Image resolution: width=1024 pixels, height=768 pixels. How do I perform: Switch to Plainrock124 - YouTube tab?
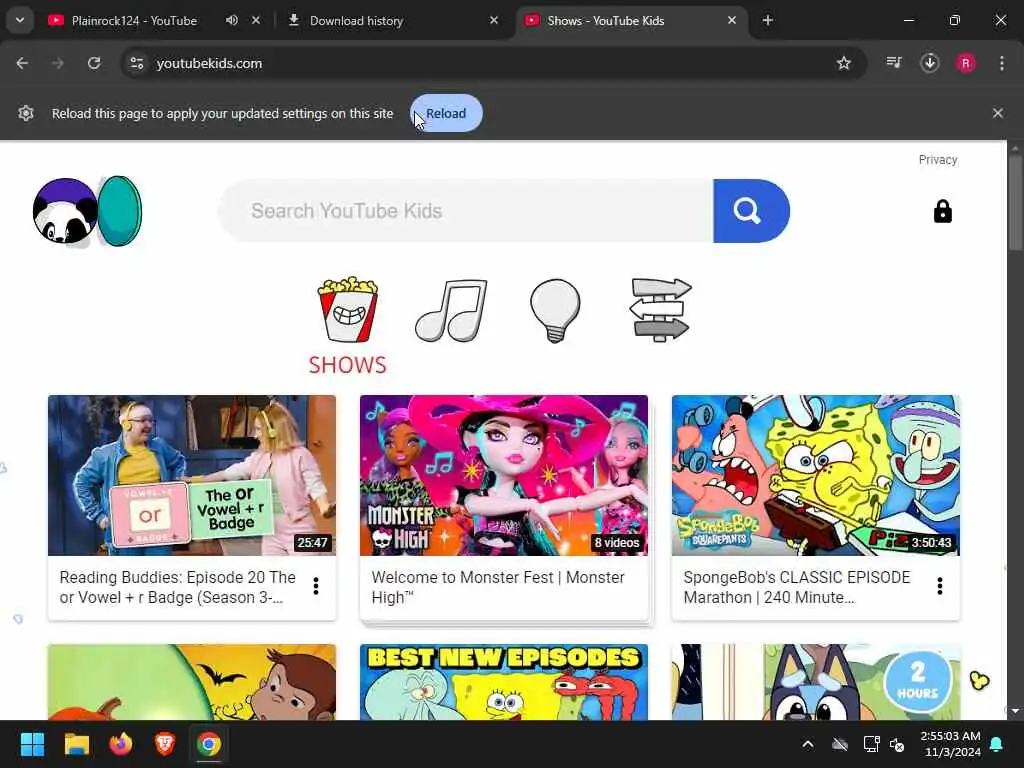click(134, 20)
